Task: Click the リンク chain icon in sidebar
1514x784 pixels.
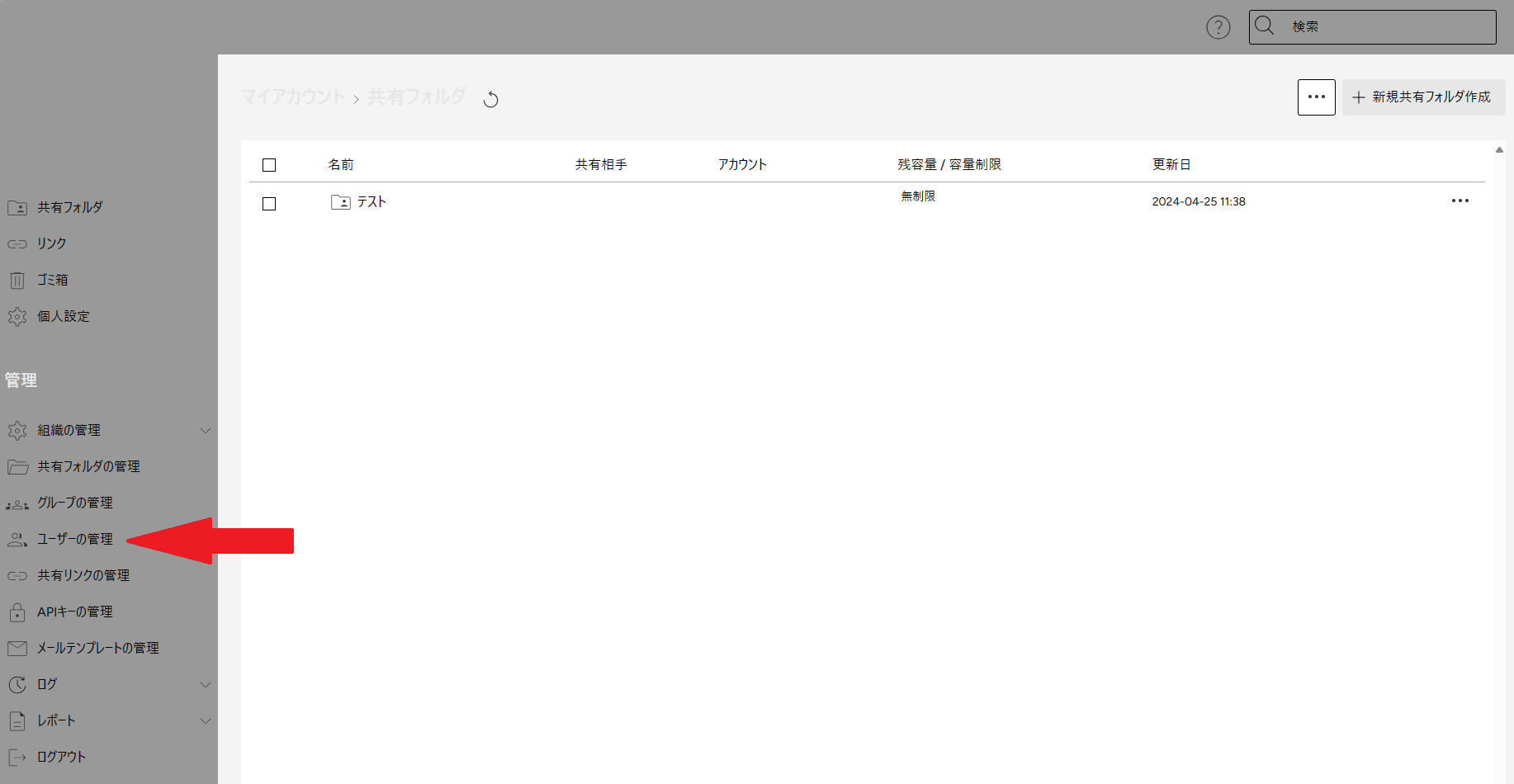Action: pos(17,243)
